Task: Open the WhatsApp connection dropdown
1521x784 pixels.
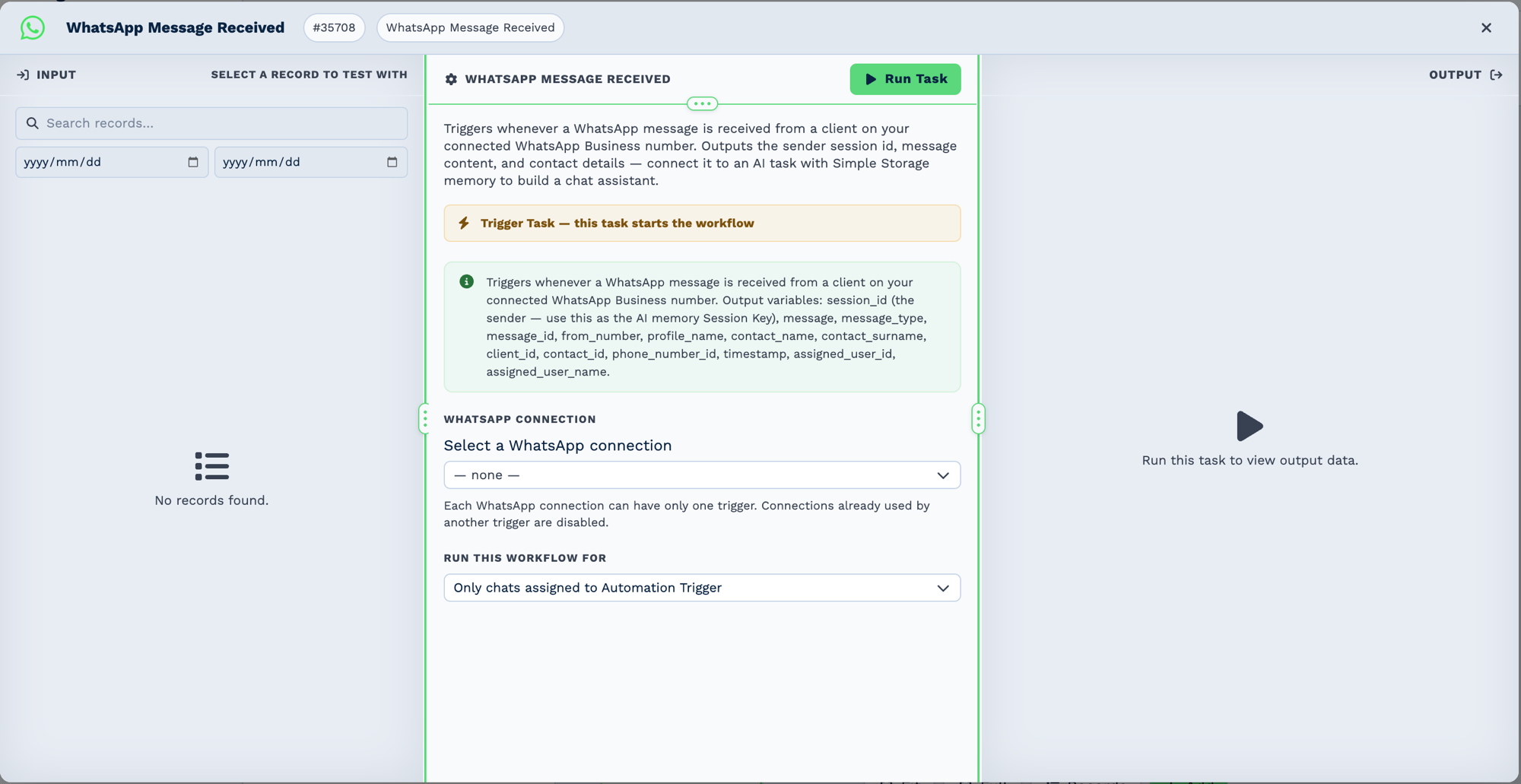Action: (x=702, y=475)
